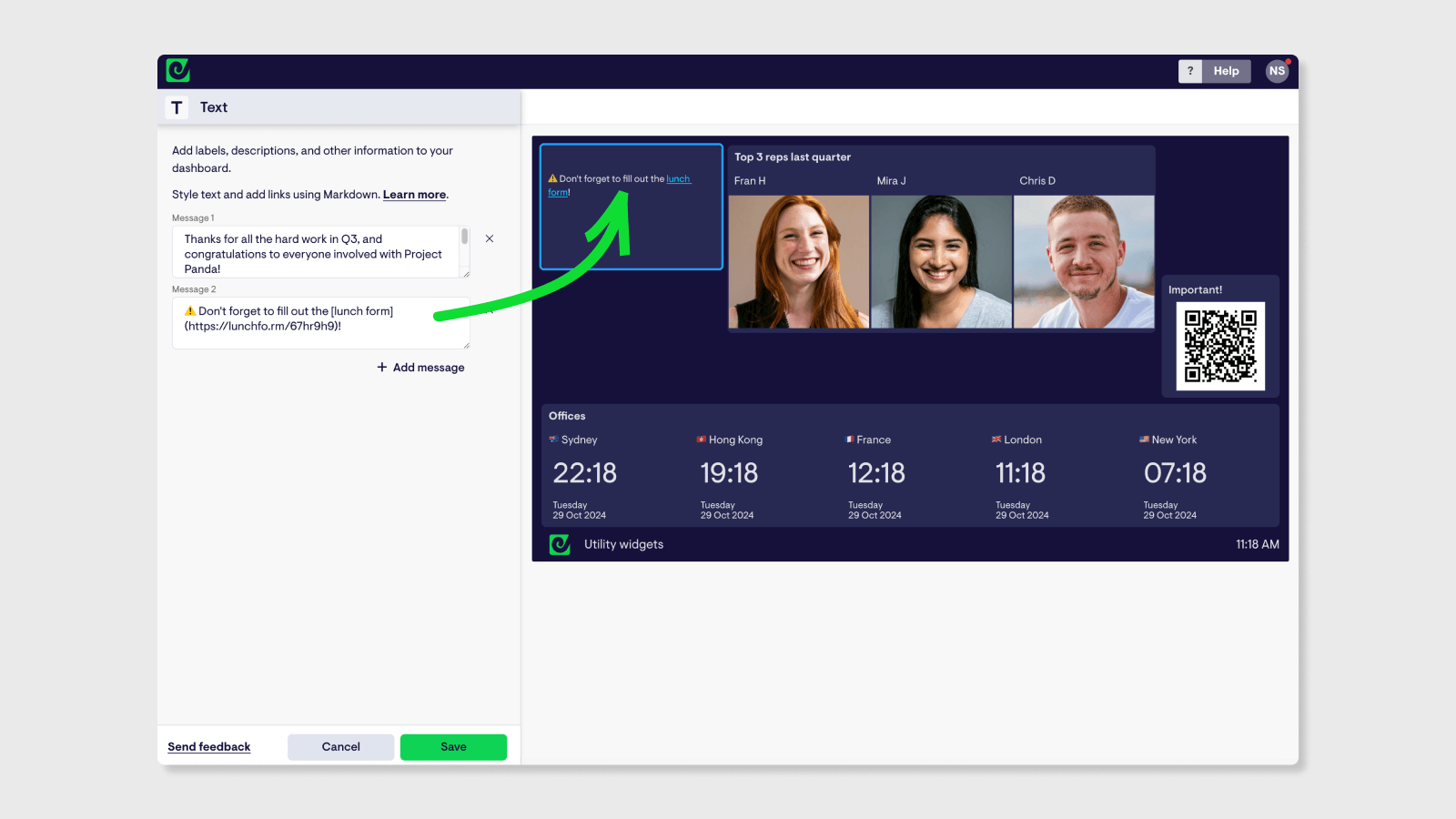Click the Message 1 label

click(193, 218)
